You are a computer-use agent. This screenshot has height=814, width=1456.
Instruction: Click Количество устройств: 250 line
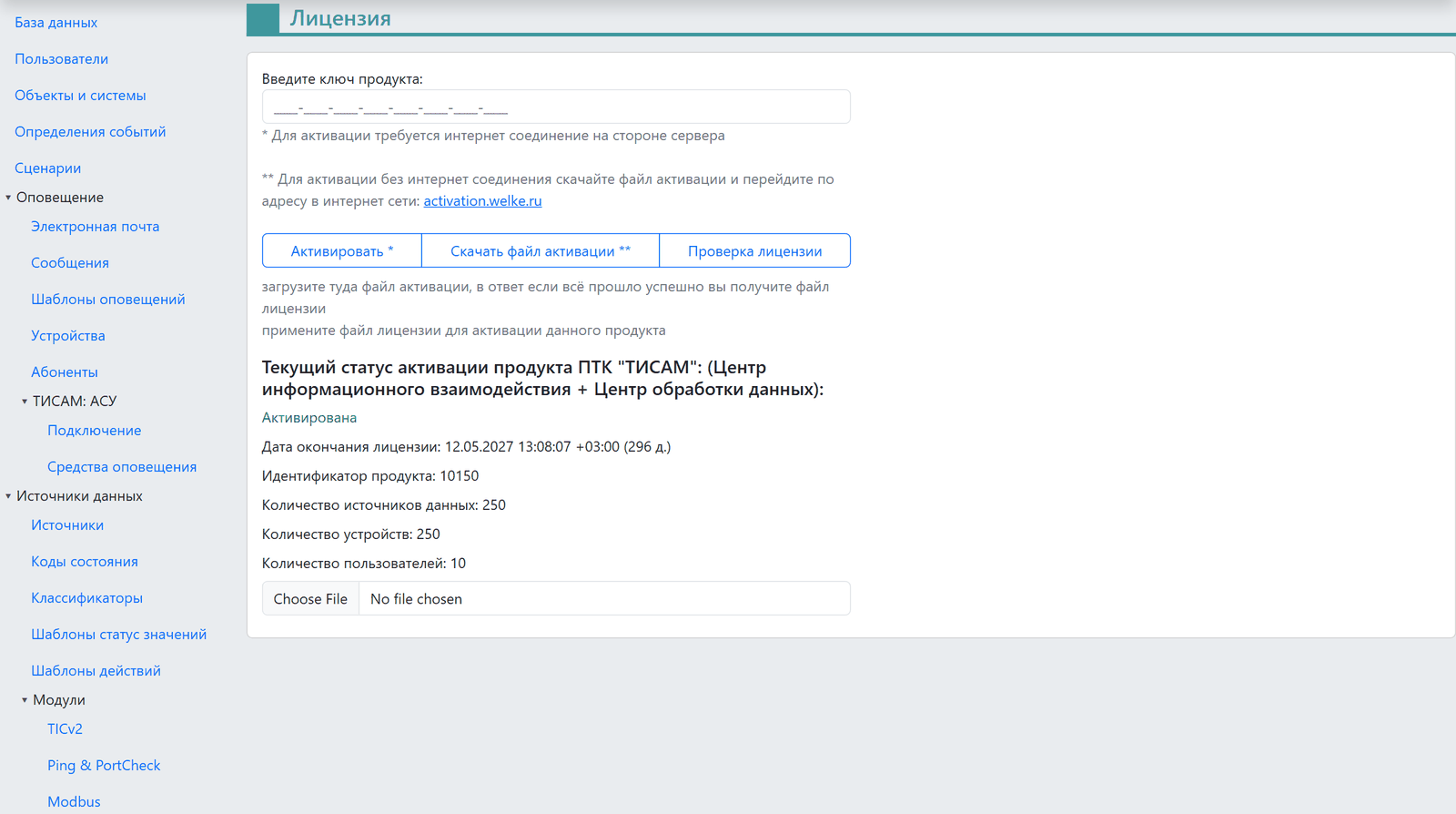tap(351, 534)
